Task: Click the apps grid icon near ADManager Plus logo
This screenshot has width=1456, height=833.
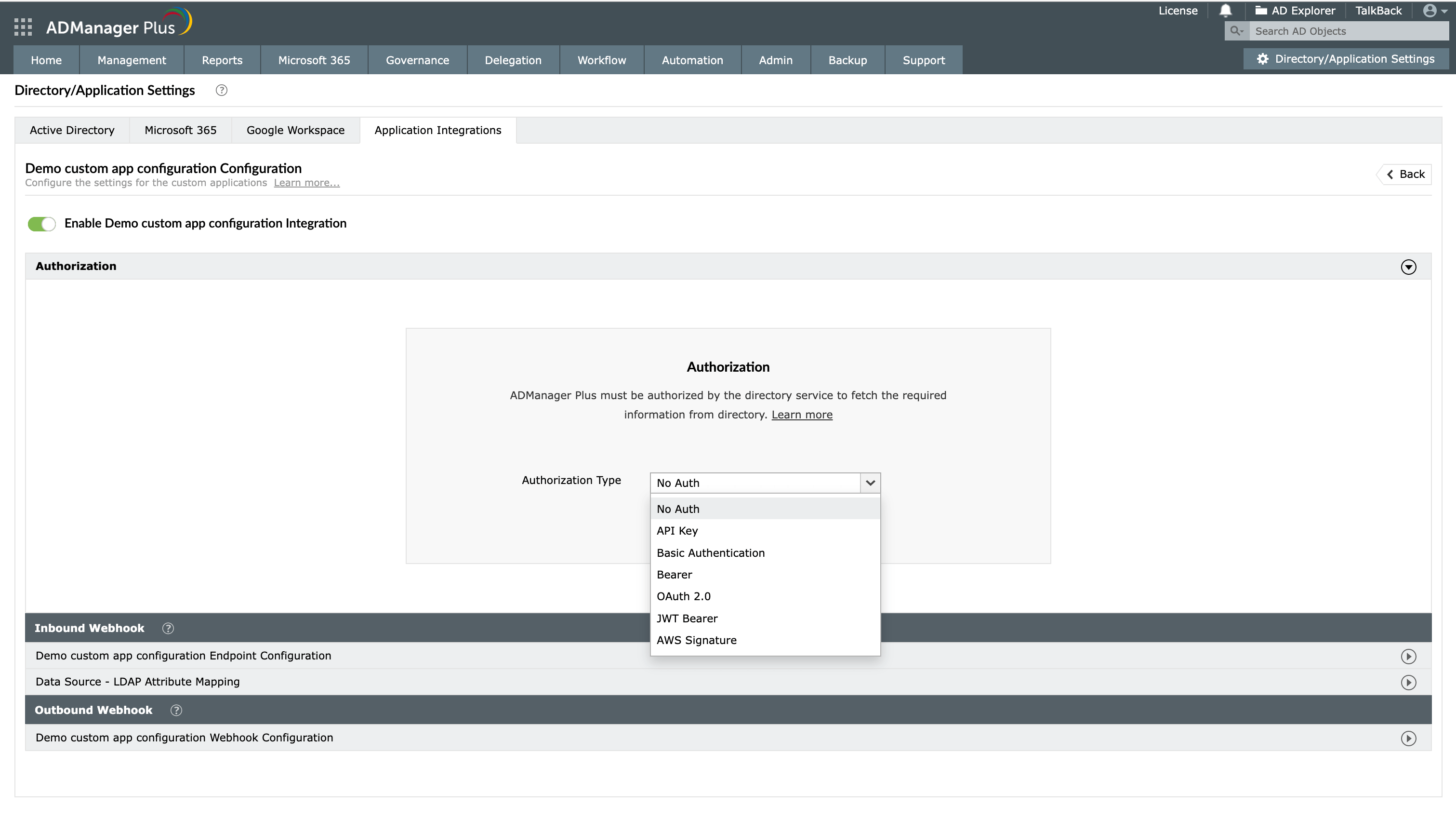Action: [x=23, y=27]
